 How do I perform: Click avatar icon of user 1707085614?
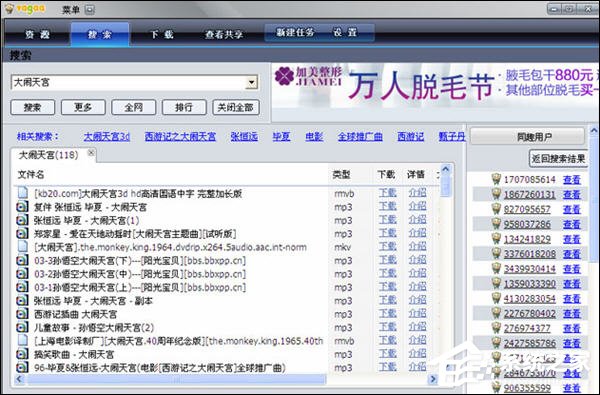point(496,179)
